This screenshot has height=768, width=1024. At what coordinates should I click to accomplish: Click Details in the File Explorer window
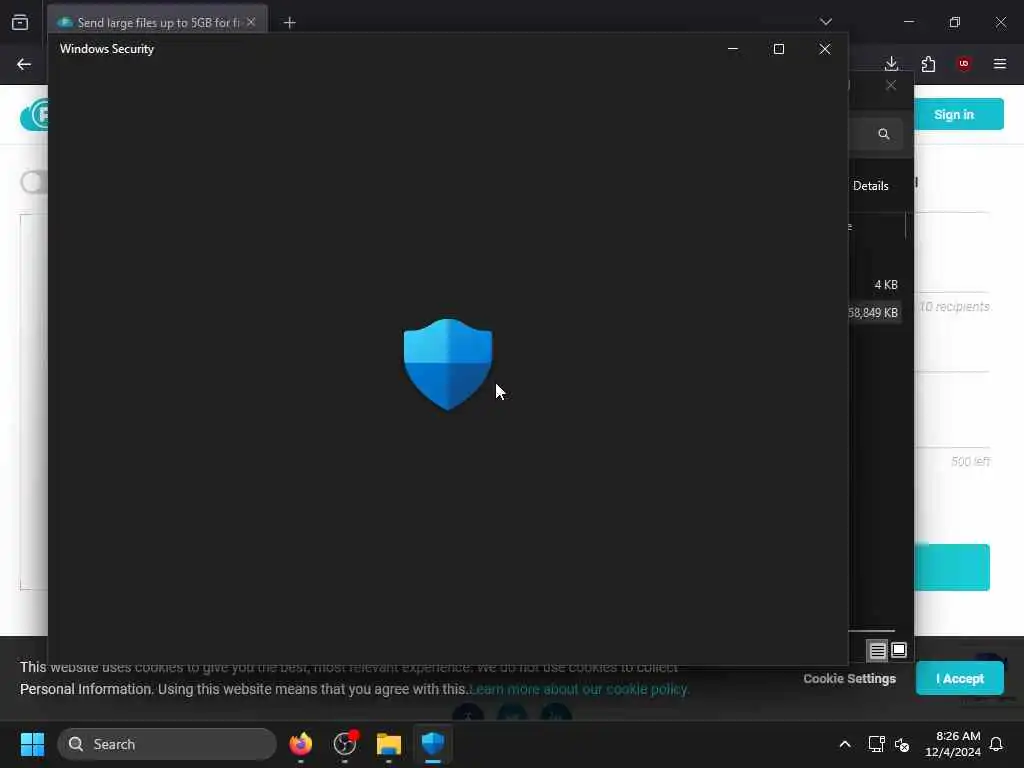click(871, 186)
